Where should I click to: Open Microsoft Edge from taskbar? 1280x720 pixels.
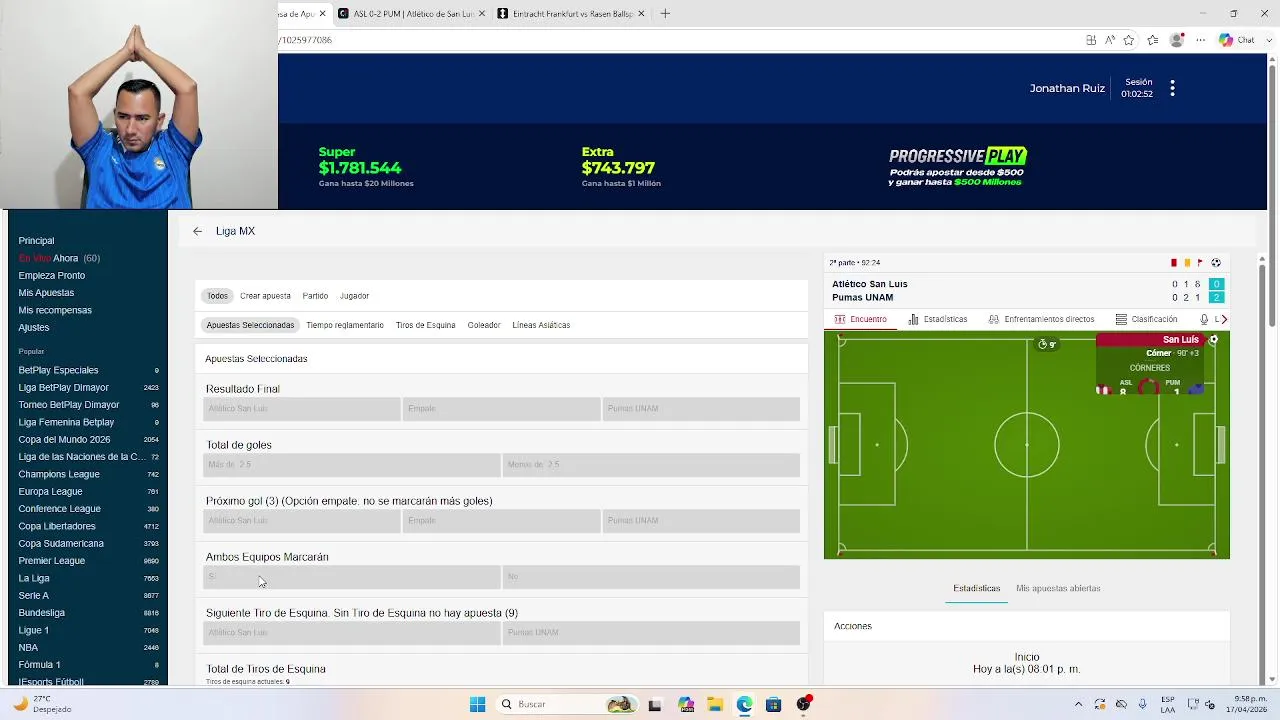745,704
